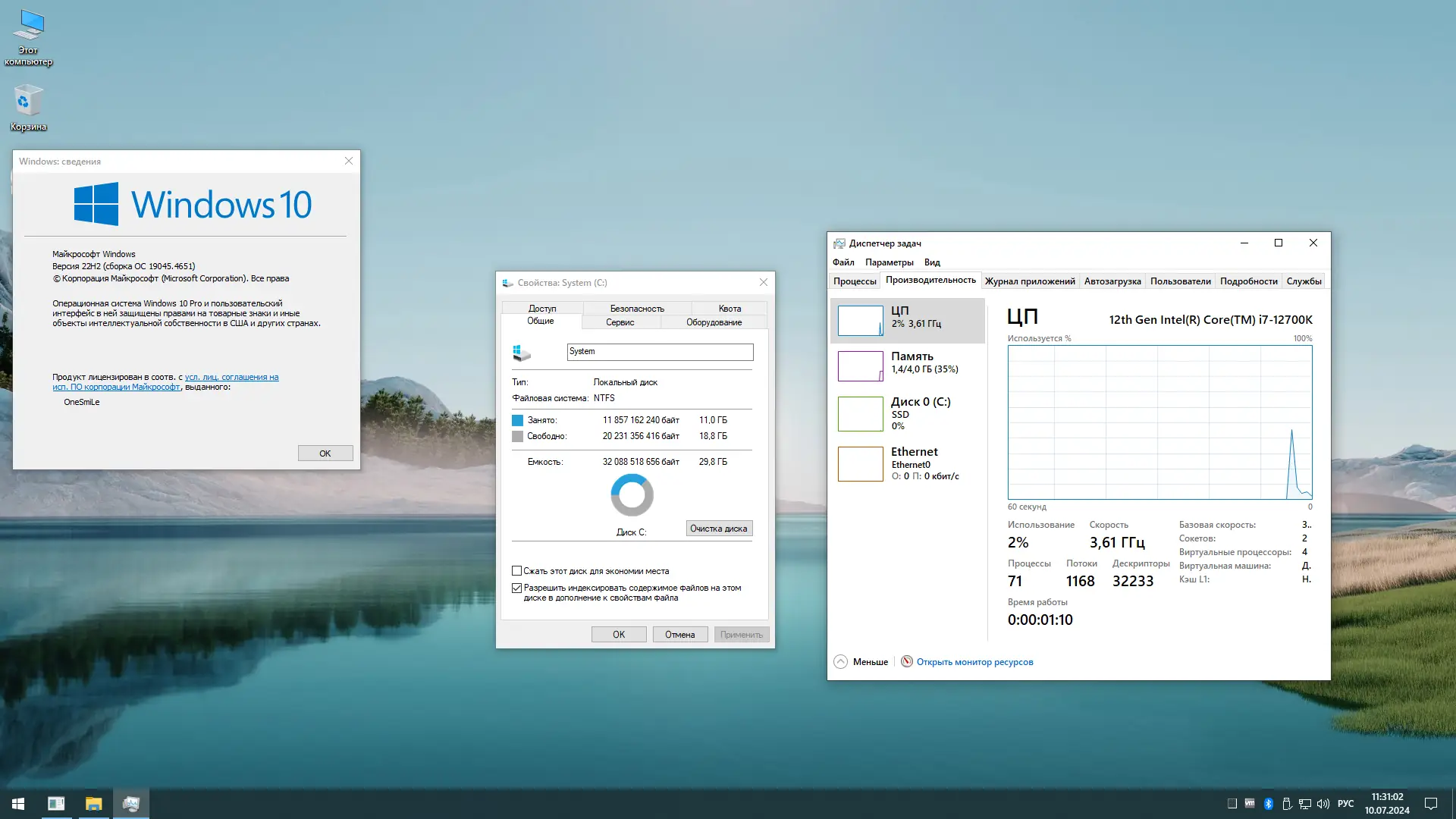Screen dimensions: 1456x819
Task: Switch to the Автозагрузка tab
Action: tap(1112, 281)
